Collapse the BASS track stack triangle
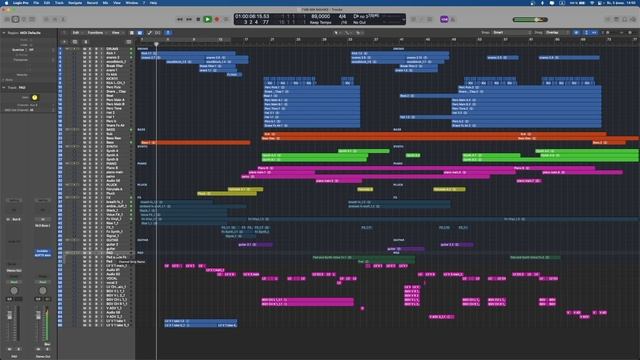Image resolution: width=640 pixels, height=360 pixels. pyautogui.click(x=67, y=129)
